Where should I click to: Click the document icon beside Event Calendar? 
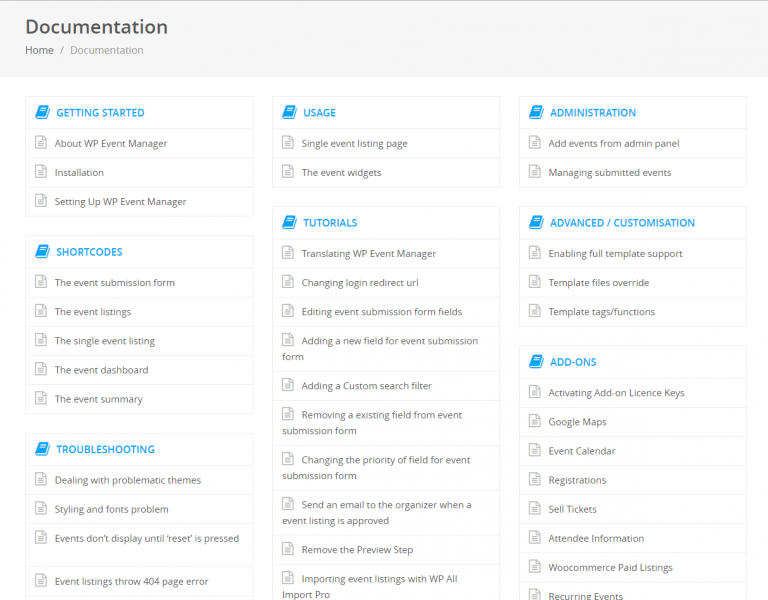click(535, 450)
